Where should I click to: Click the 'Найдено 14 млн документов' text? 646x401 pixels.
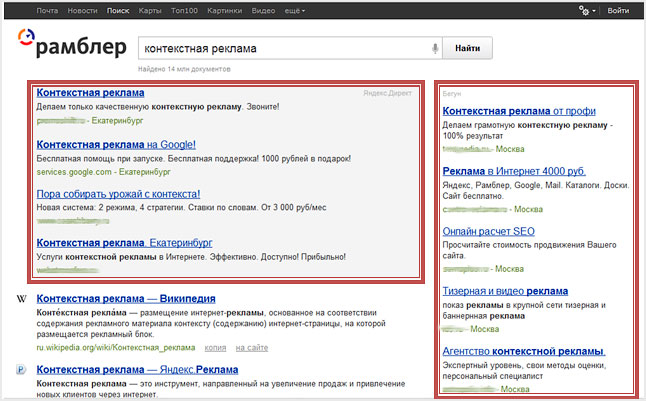(184, 69)
